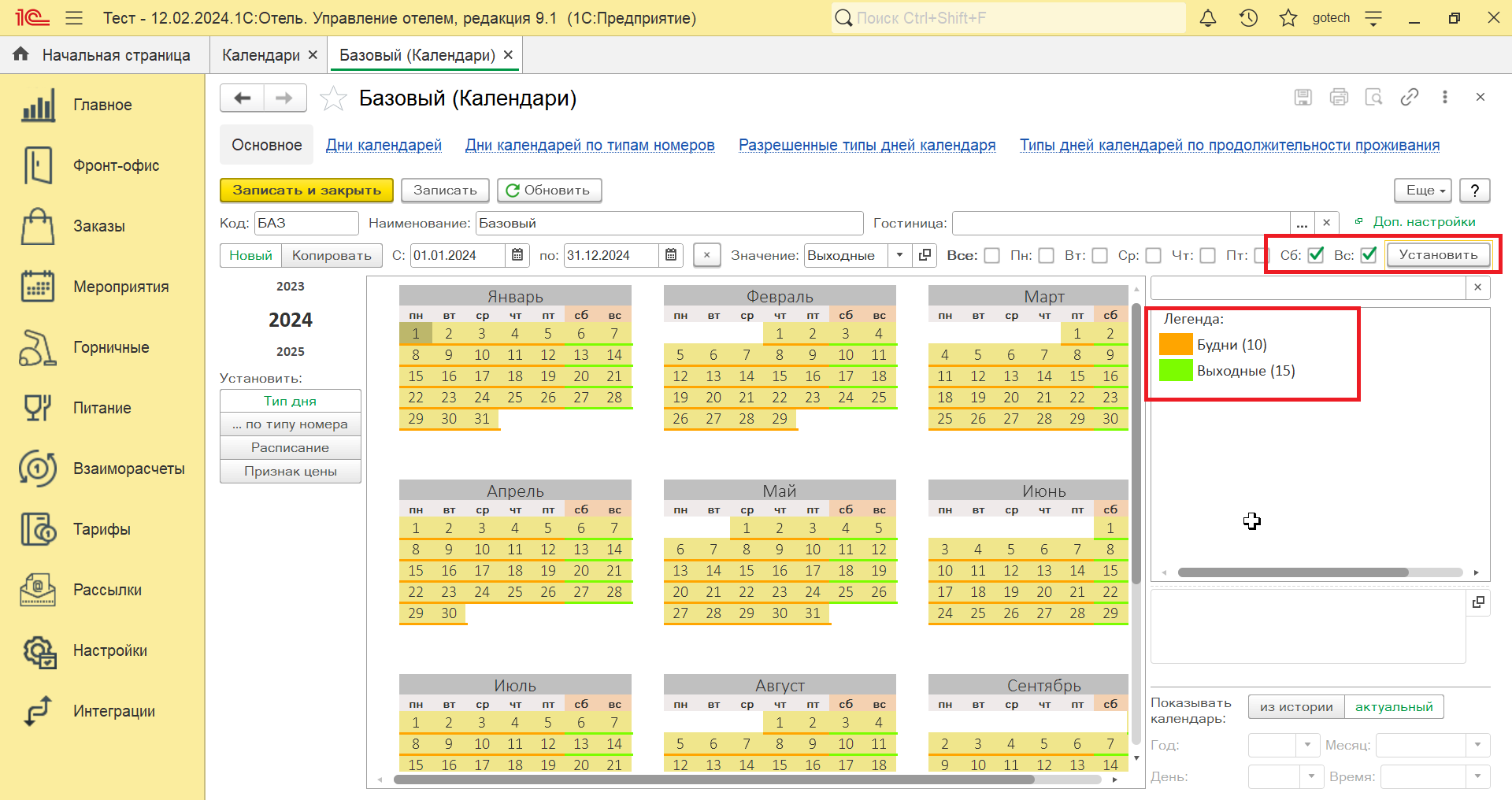Click the get link chain icon
1512x800 pixels.
[x=1410, y=97]
